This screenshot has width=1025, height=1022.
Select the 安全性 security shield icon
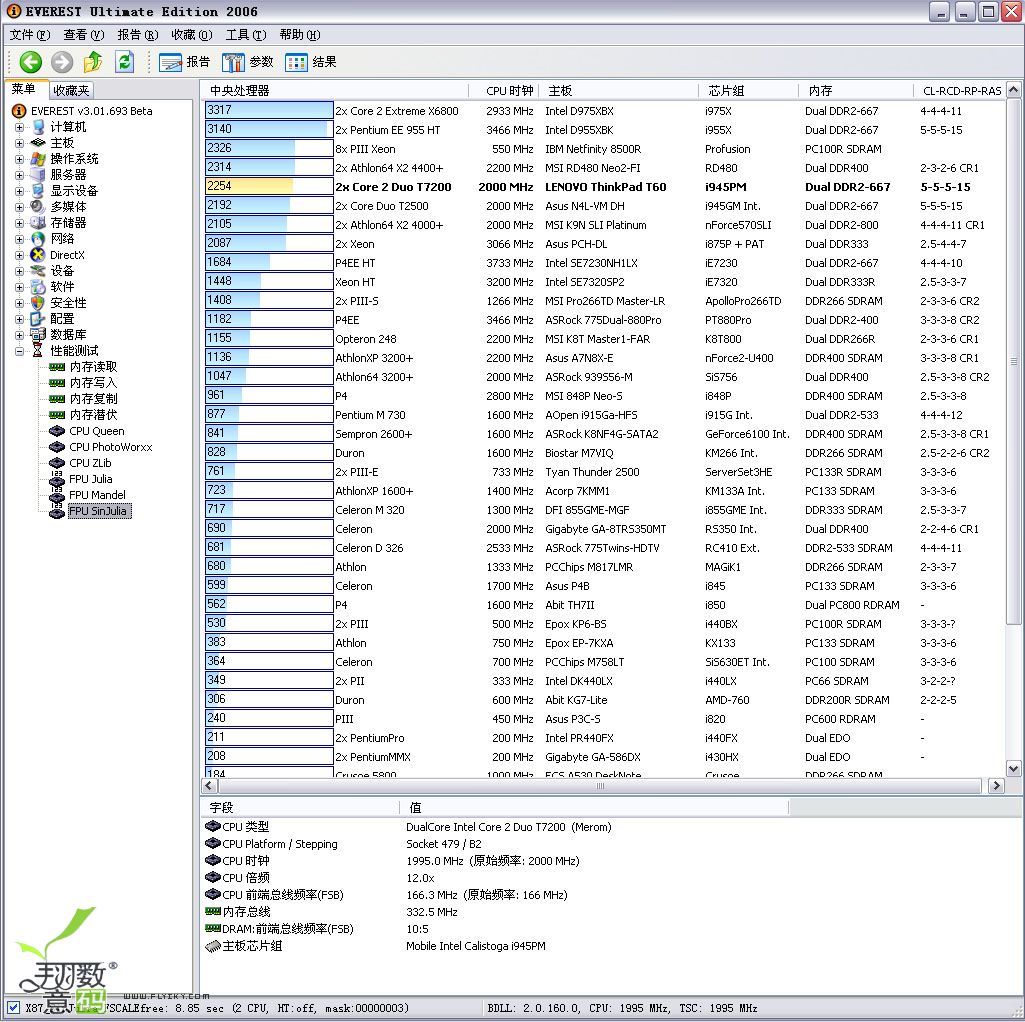(x=39, y=303)
